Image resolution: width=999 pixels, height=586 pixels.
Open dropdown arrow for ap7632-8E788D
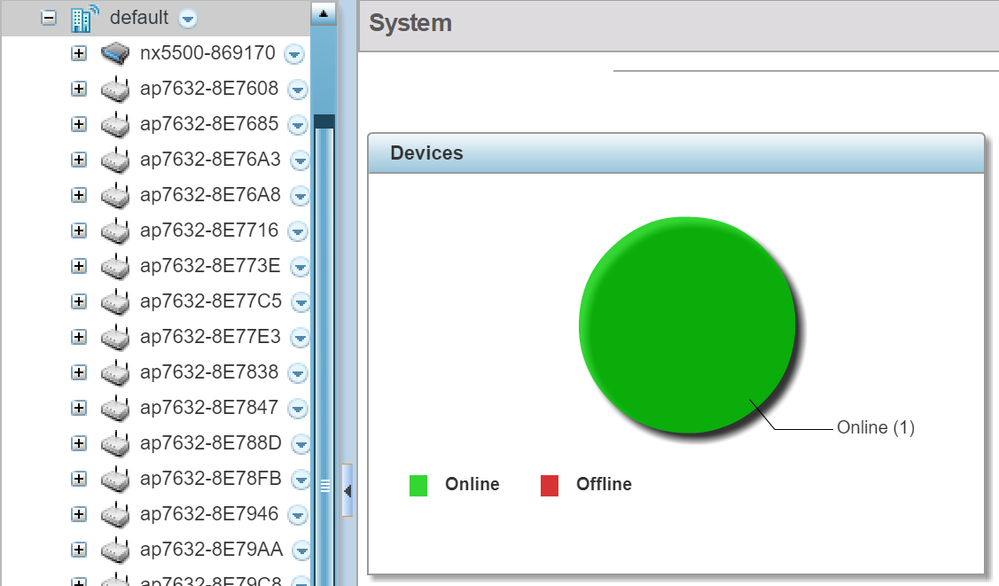tap(300, 445)
